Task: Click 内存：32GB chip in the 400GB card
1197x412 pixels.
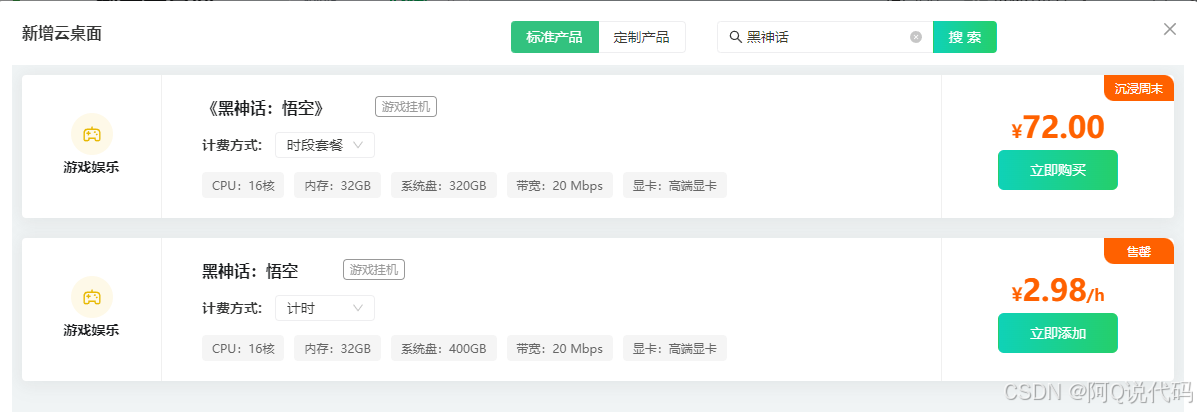Action: pos(337,348)
